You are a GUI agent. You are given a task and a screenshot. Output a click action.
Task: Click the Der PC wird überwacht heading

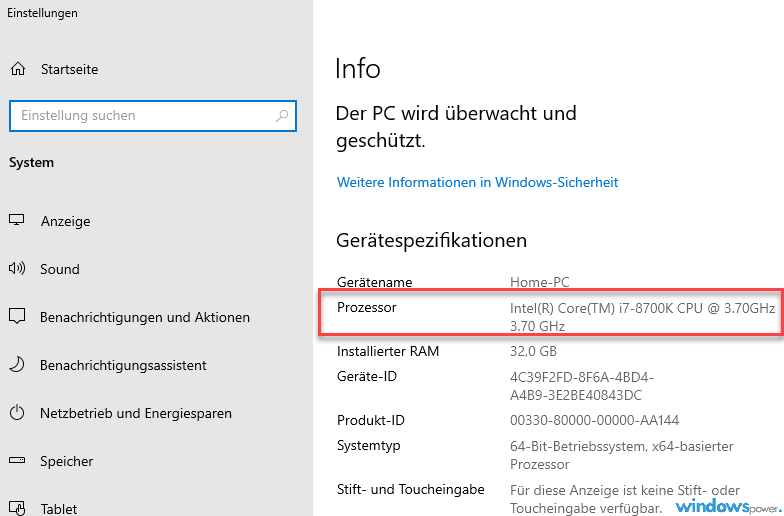[456, 127]
